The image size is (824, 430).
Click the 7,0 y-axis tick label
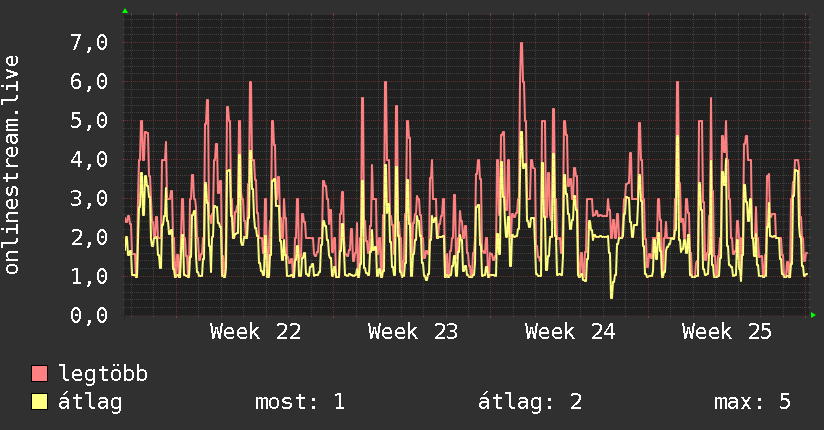pos(89,43)
